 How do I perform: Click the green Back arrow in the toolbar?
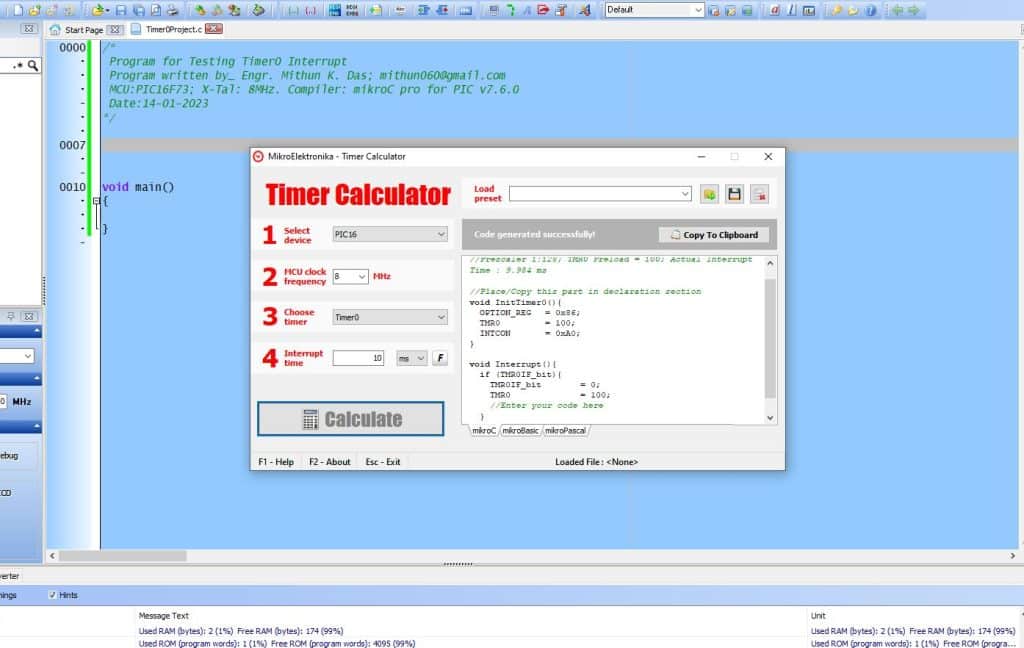(897, 10)
